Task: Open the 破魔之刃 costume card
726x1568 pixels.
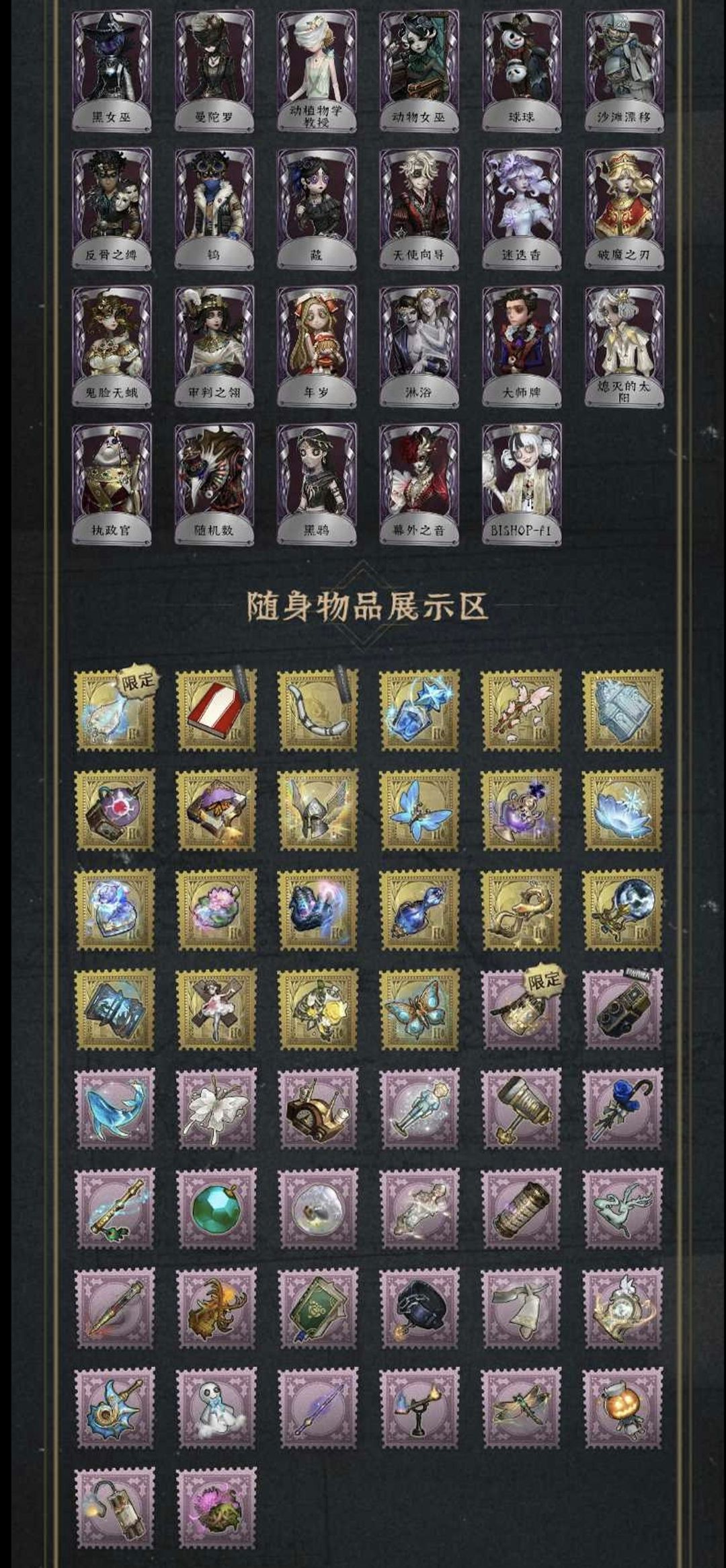Action: 624,209
